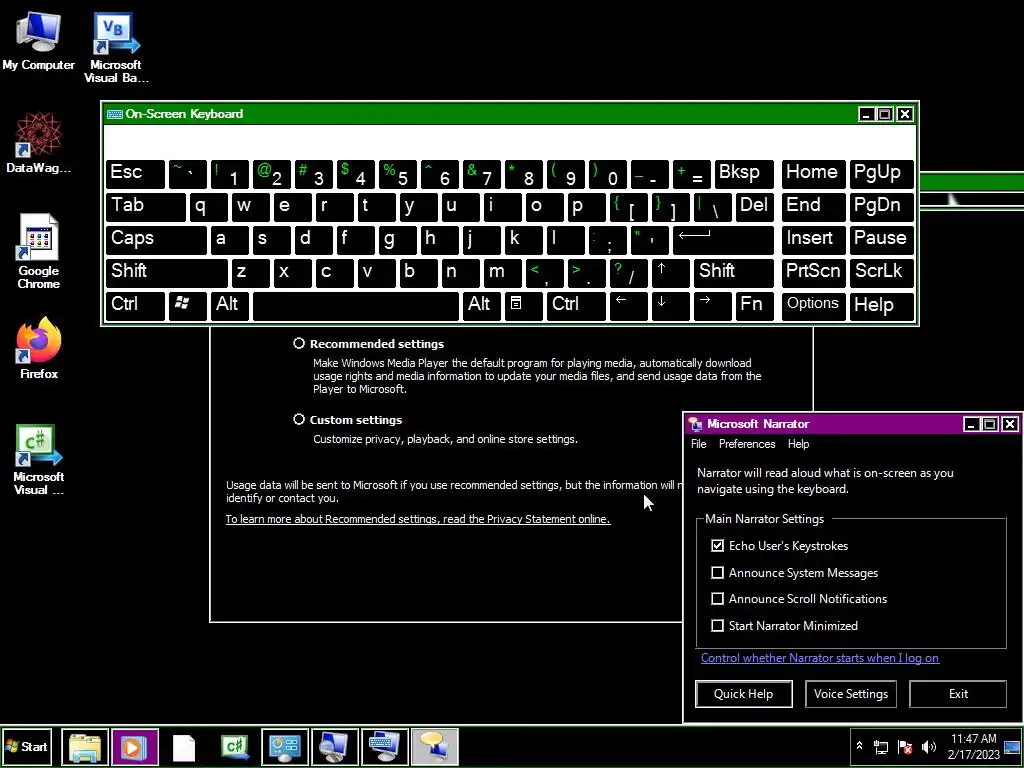The height and width of the screenshot is (768, 1024).
Task: Open the DataWag desktop shortcut
Action: [38, 142]
